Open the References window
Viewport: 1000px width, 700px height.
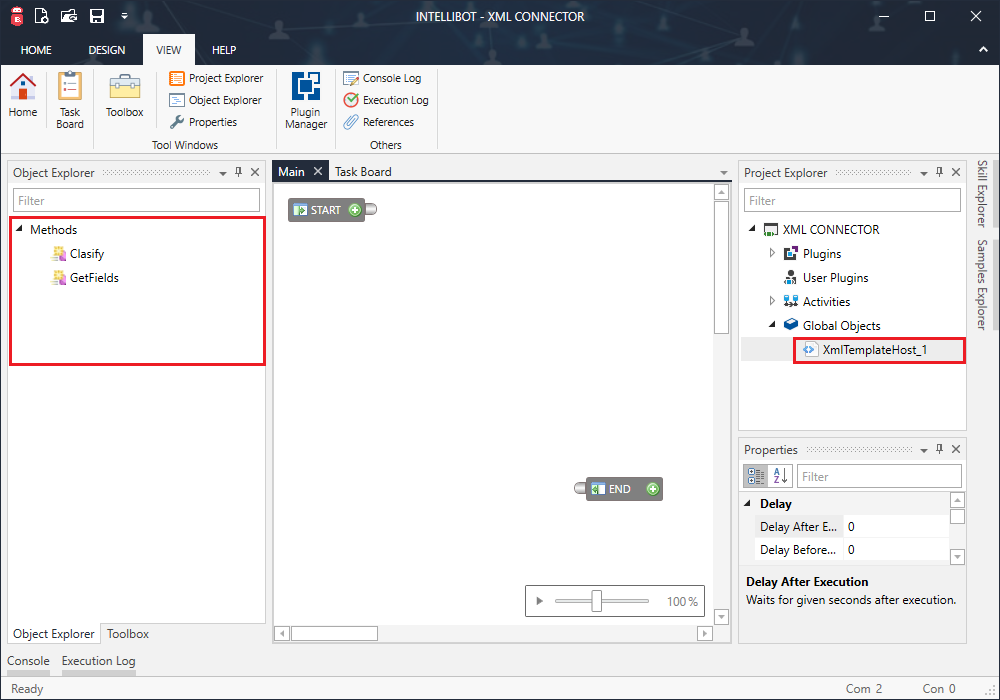pos(378,122)
